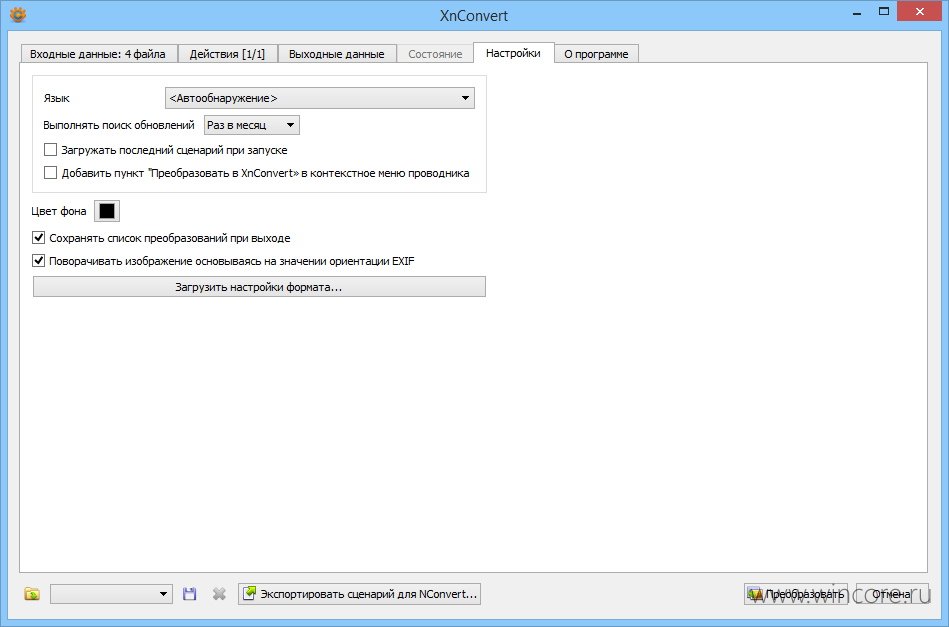This screenshot has height=627, width=949.
Task: Start conversion with "Преобразовать" button
Action: click(795, 594)
